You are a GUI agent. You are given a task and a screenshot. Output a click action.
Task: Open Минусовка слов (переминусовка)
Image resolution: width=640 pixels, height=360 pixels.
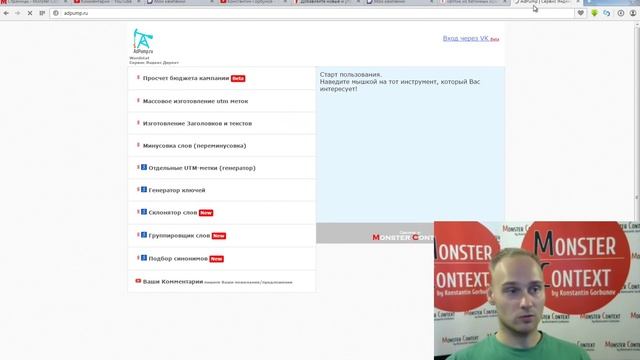(194, 146)
